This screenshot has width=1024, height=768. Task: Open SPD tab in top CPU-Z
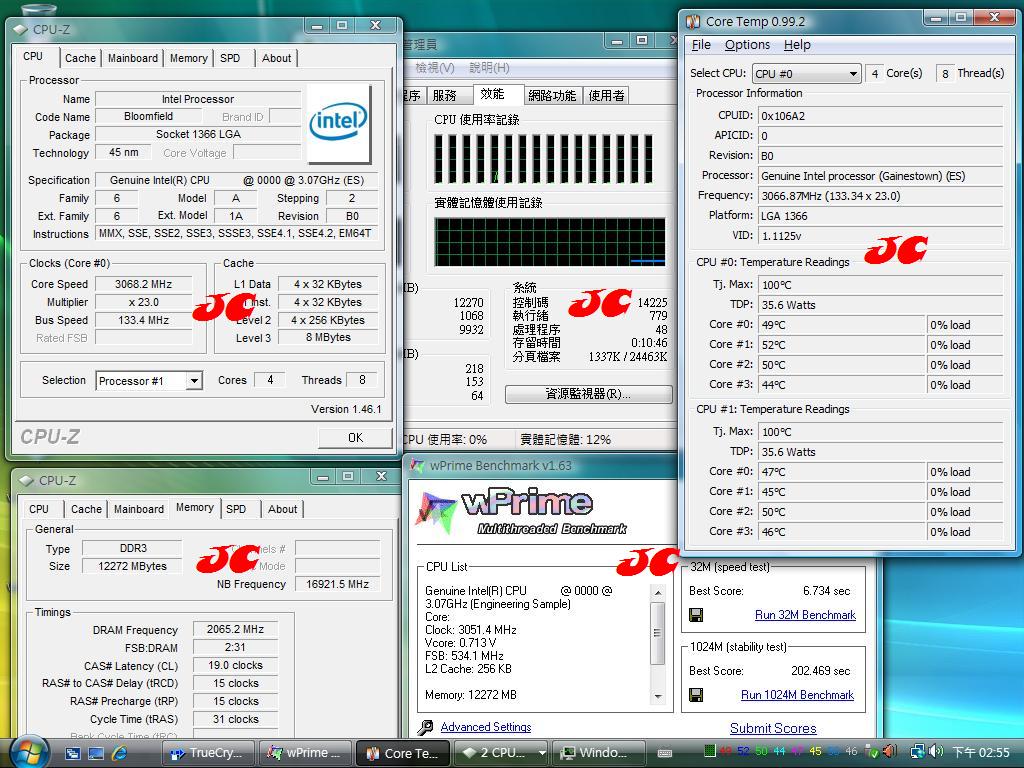click(230, 58)
